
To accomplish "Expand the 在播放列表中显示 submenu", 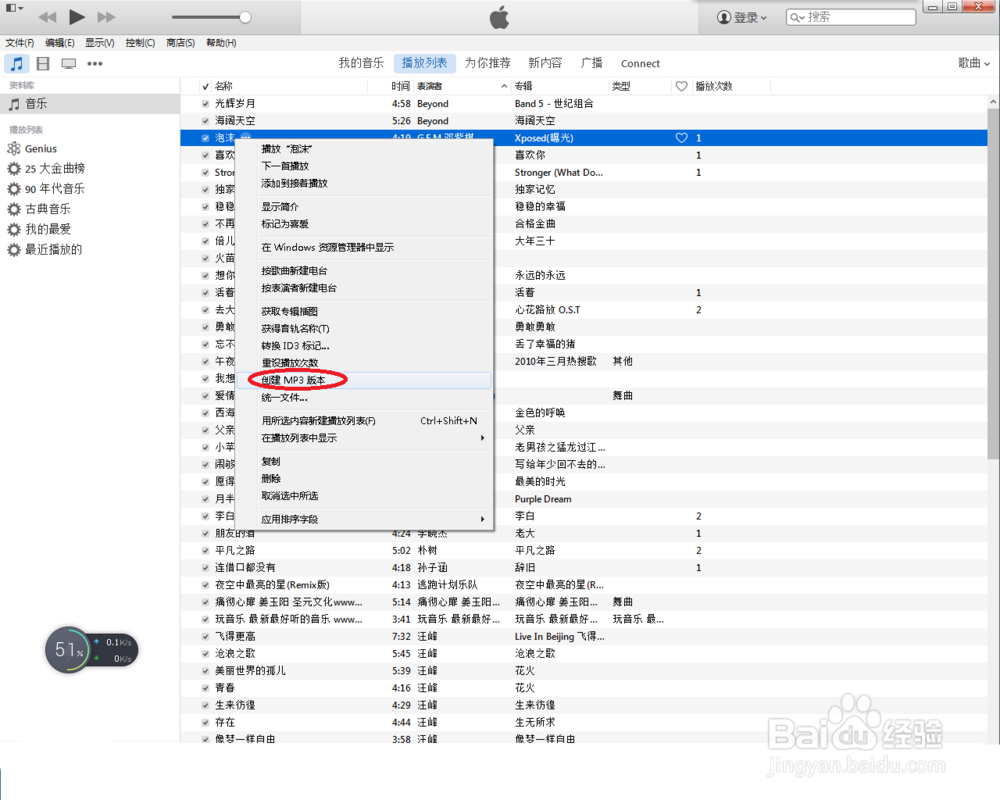I will coord(364,438).
